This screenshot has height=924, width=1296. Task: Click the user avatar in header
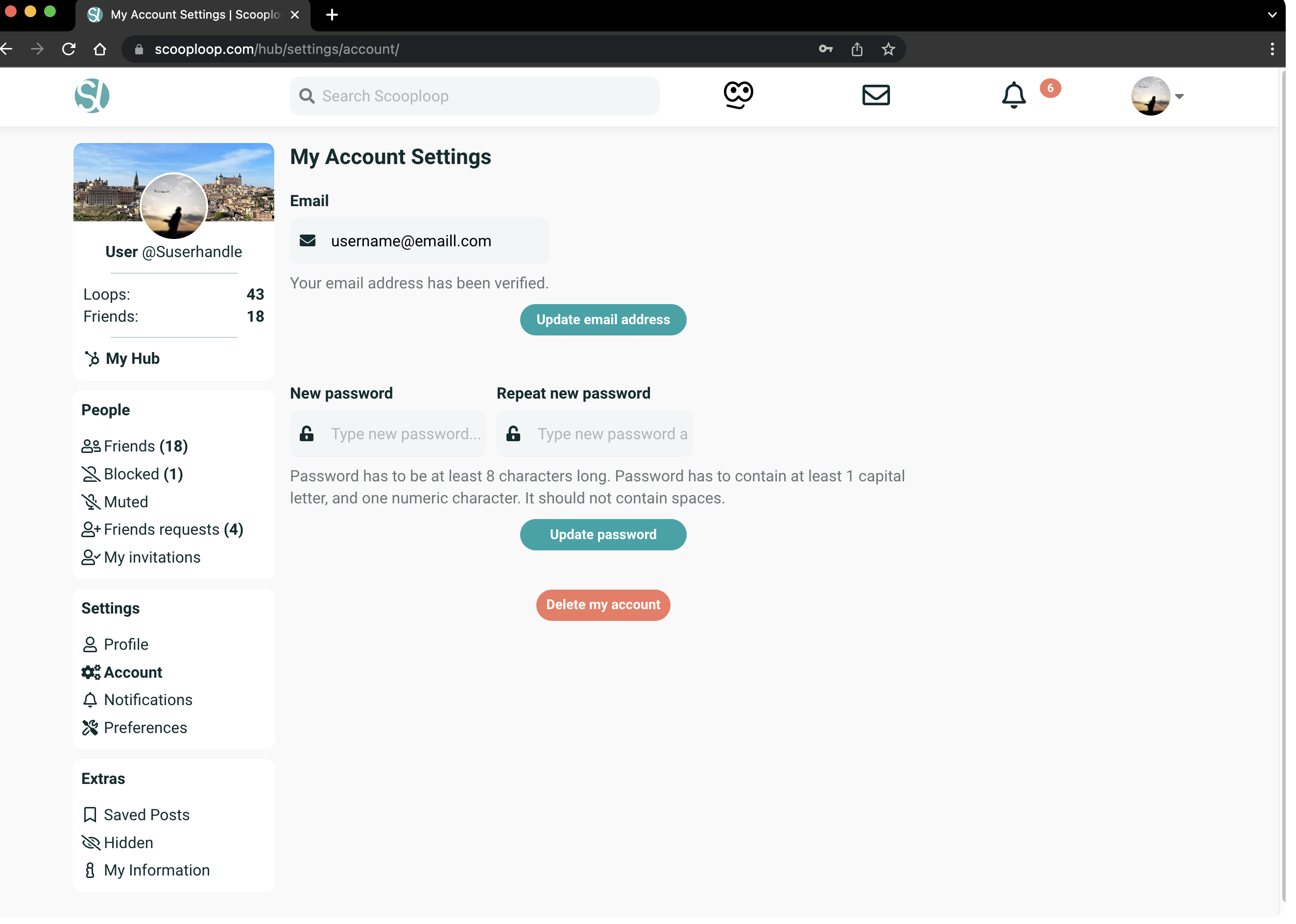coord(1151,96)
